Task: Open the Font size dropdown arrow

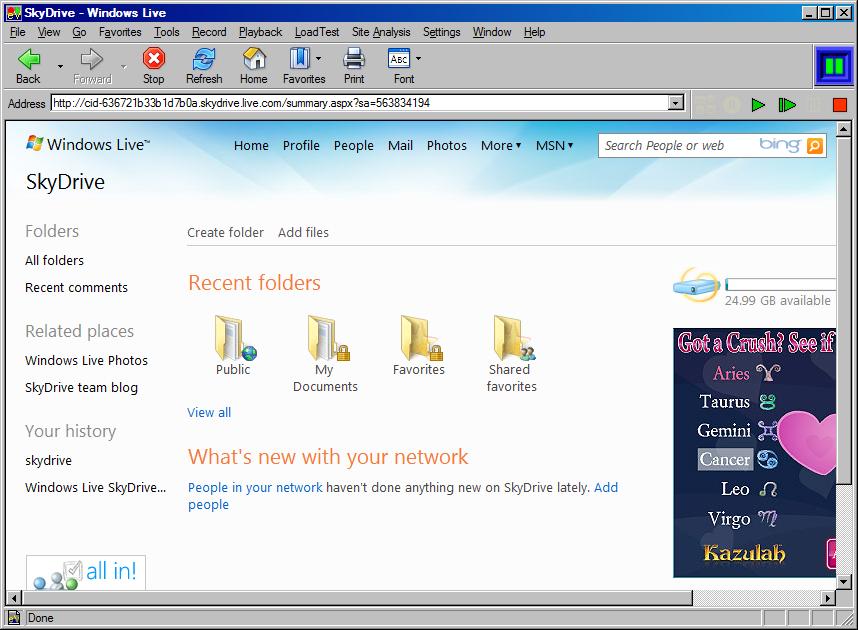Action: pos(419,59)
